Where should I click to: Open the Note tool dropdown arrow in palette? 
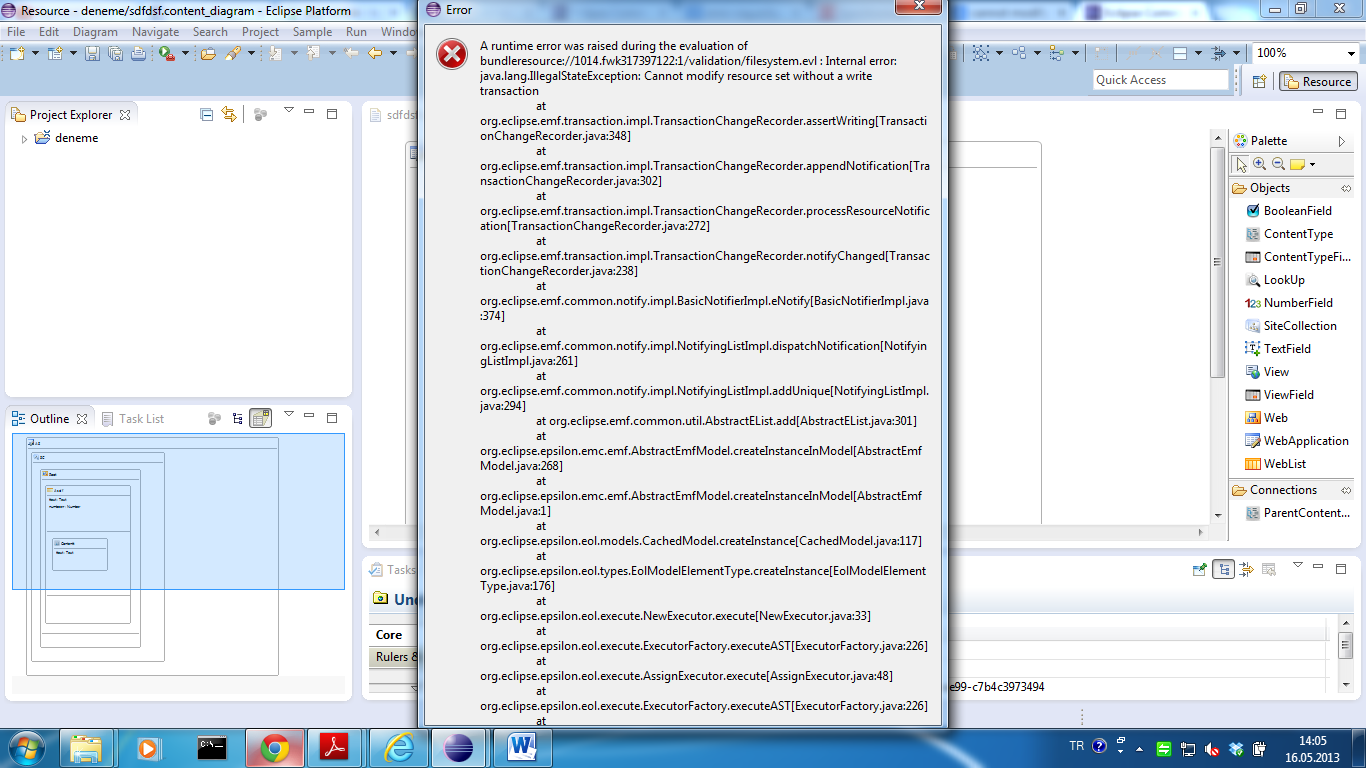point(1312,165)
